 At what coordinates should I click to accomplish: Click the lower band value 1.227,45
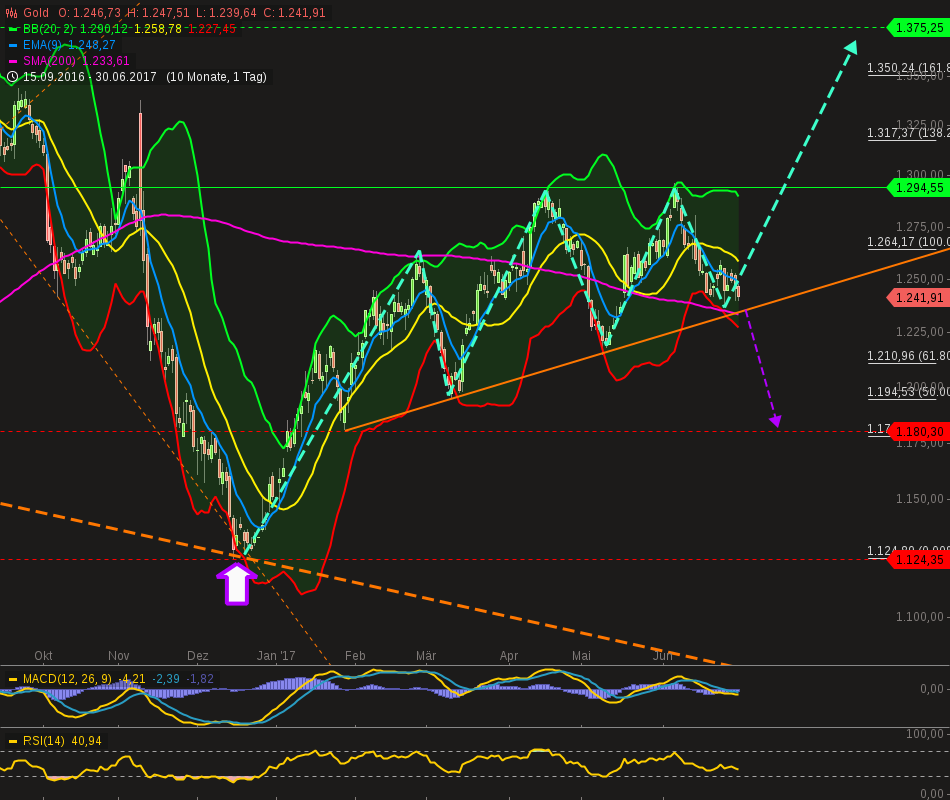[x=211, y=28]
